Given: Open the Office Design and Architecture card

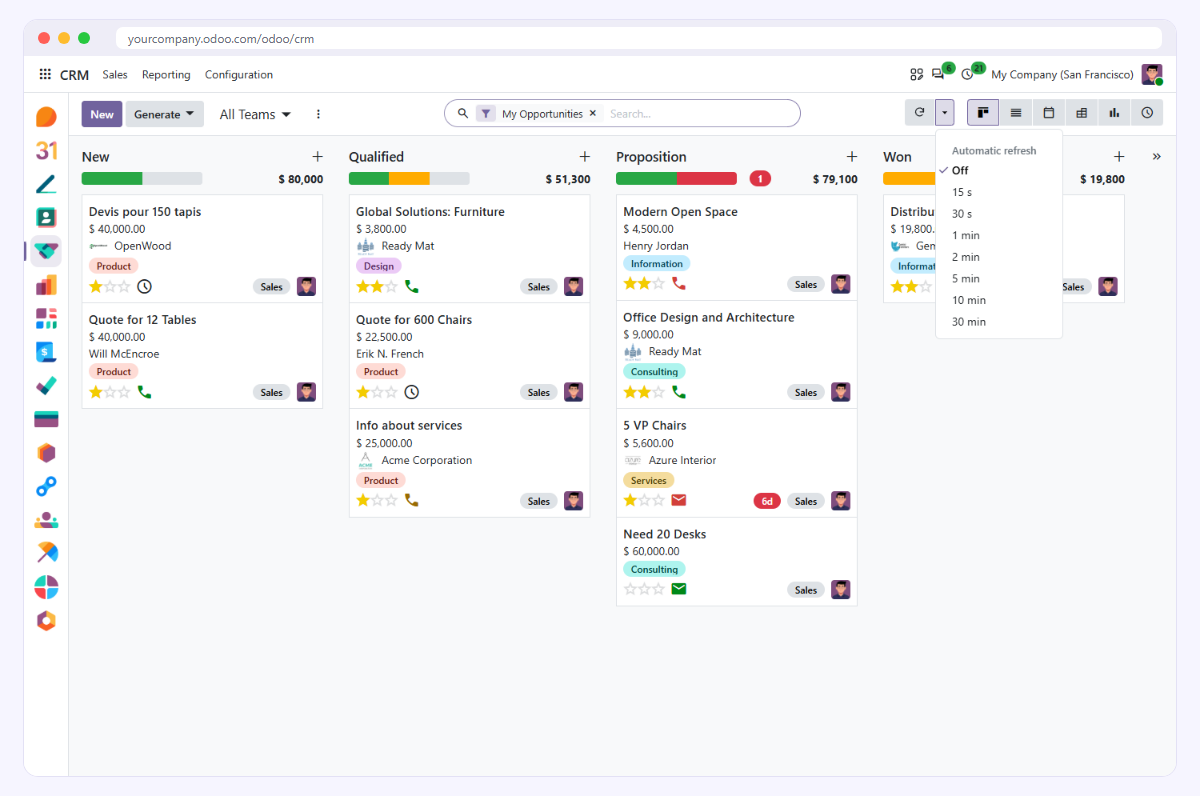Looking at the screenshot, I should pyautogui.click(x=737, y=354).
